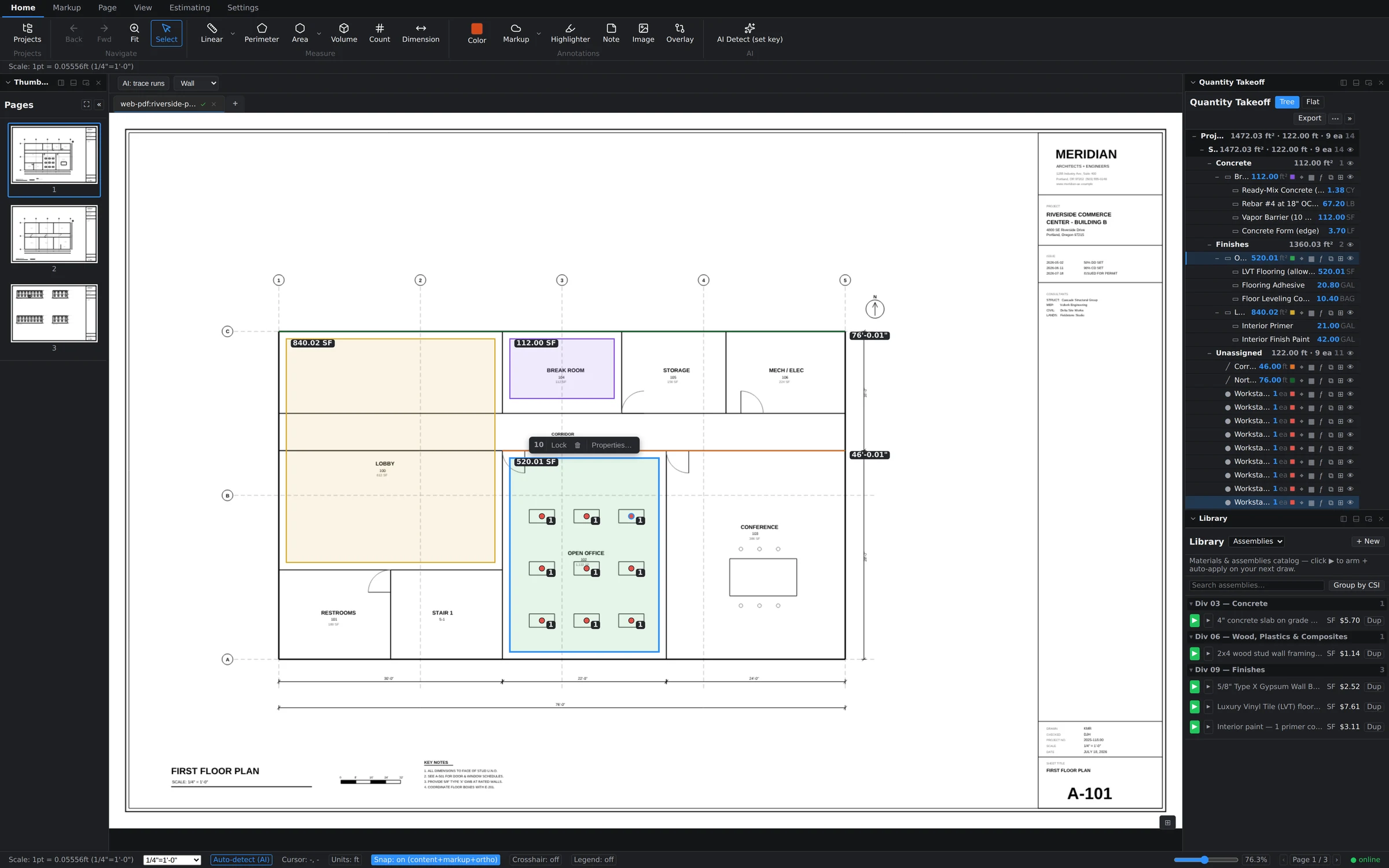Collapse the Concrete tree group

(x=1209, y=163)
